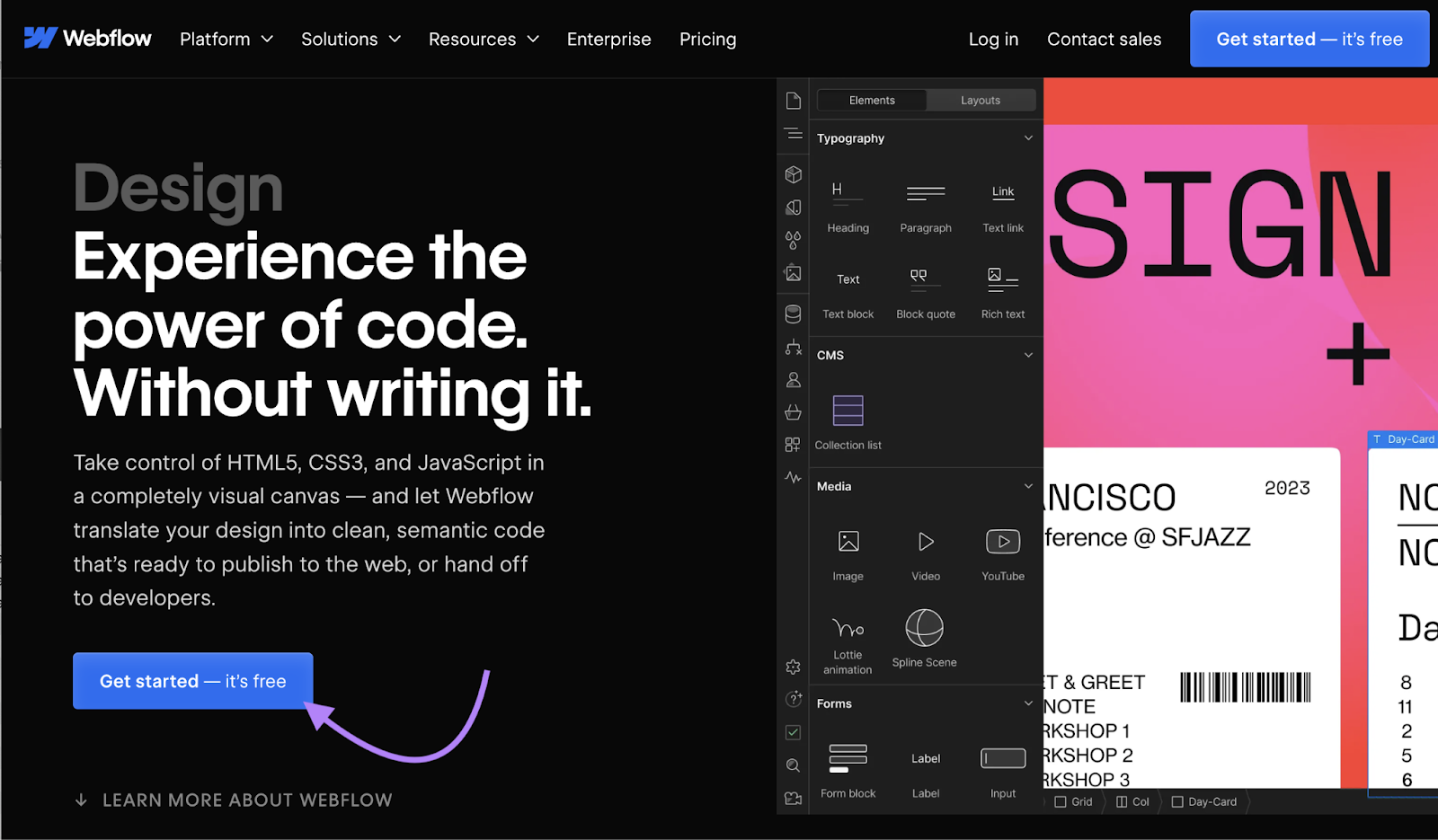Open the Style manager droplets icon

[x=793, y=240]
